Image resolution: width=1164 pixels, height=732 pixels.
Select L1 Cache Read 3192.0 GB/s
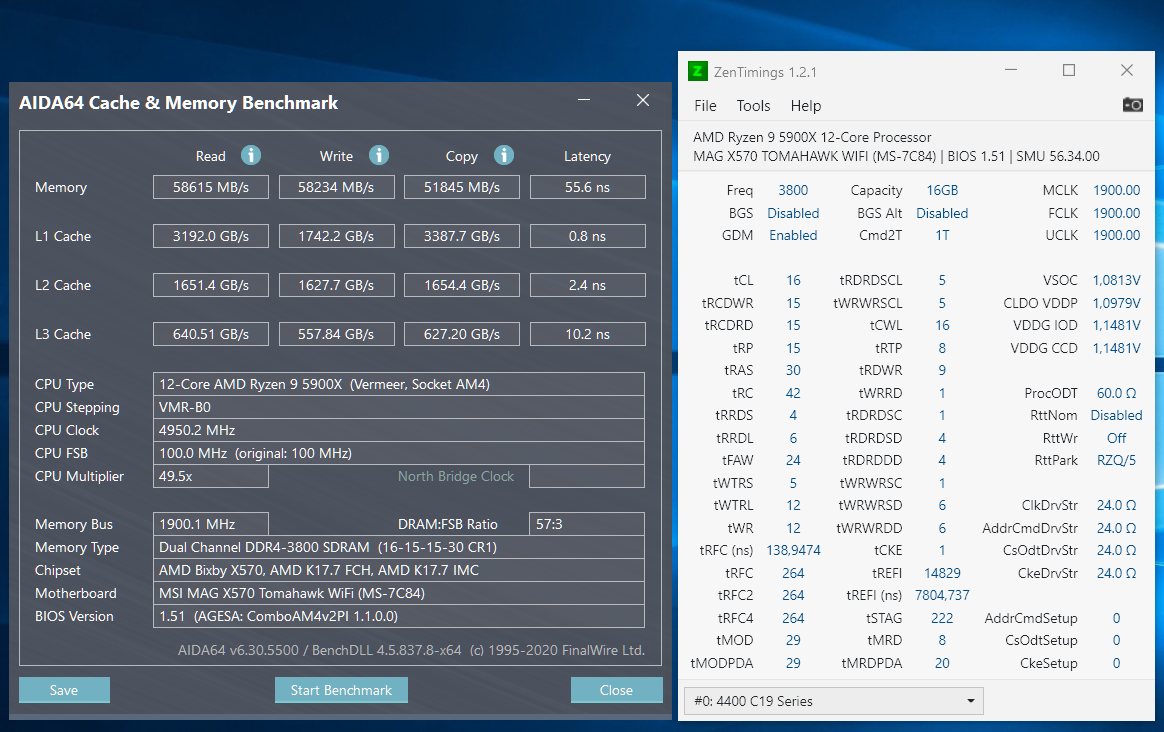tap(211, 236)
